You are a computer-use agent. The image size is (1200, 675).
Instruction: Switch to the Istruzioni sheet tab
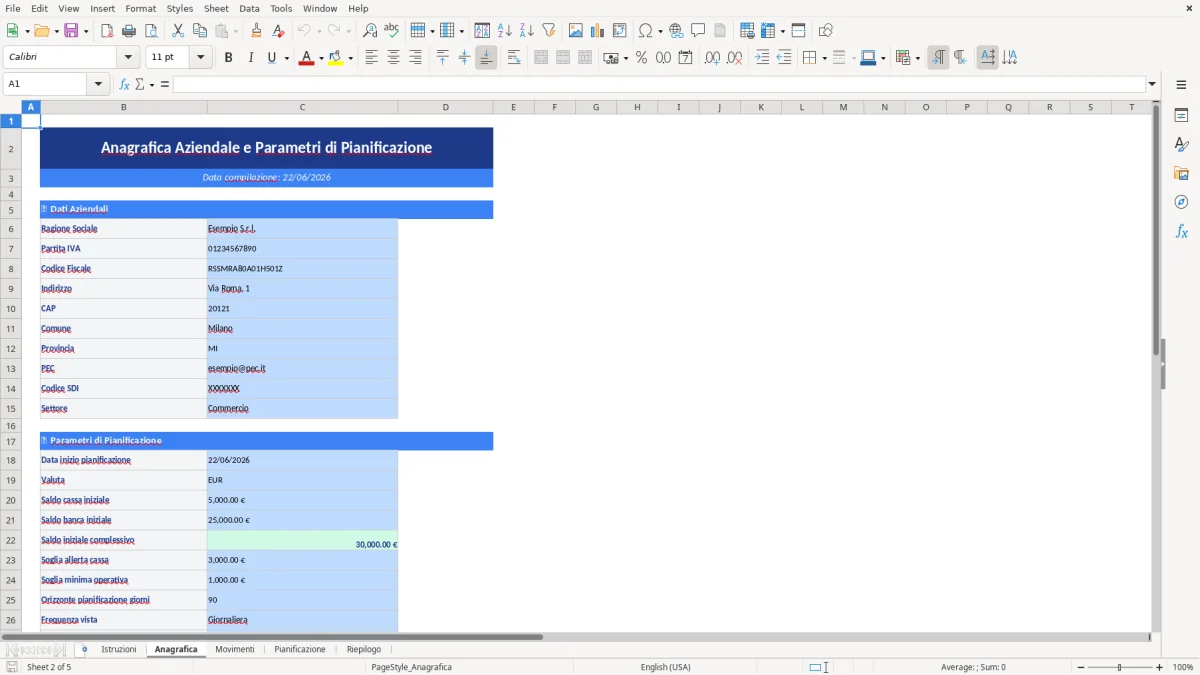click(119, 649)
